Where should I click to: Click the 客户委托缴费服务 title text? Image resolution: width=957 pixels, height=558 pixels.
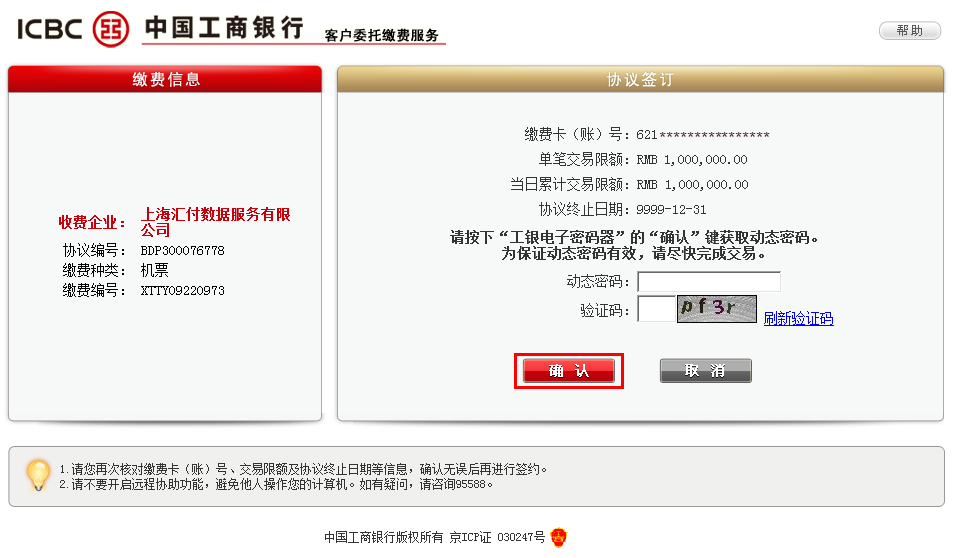[381, 35]
